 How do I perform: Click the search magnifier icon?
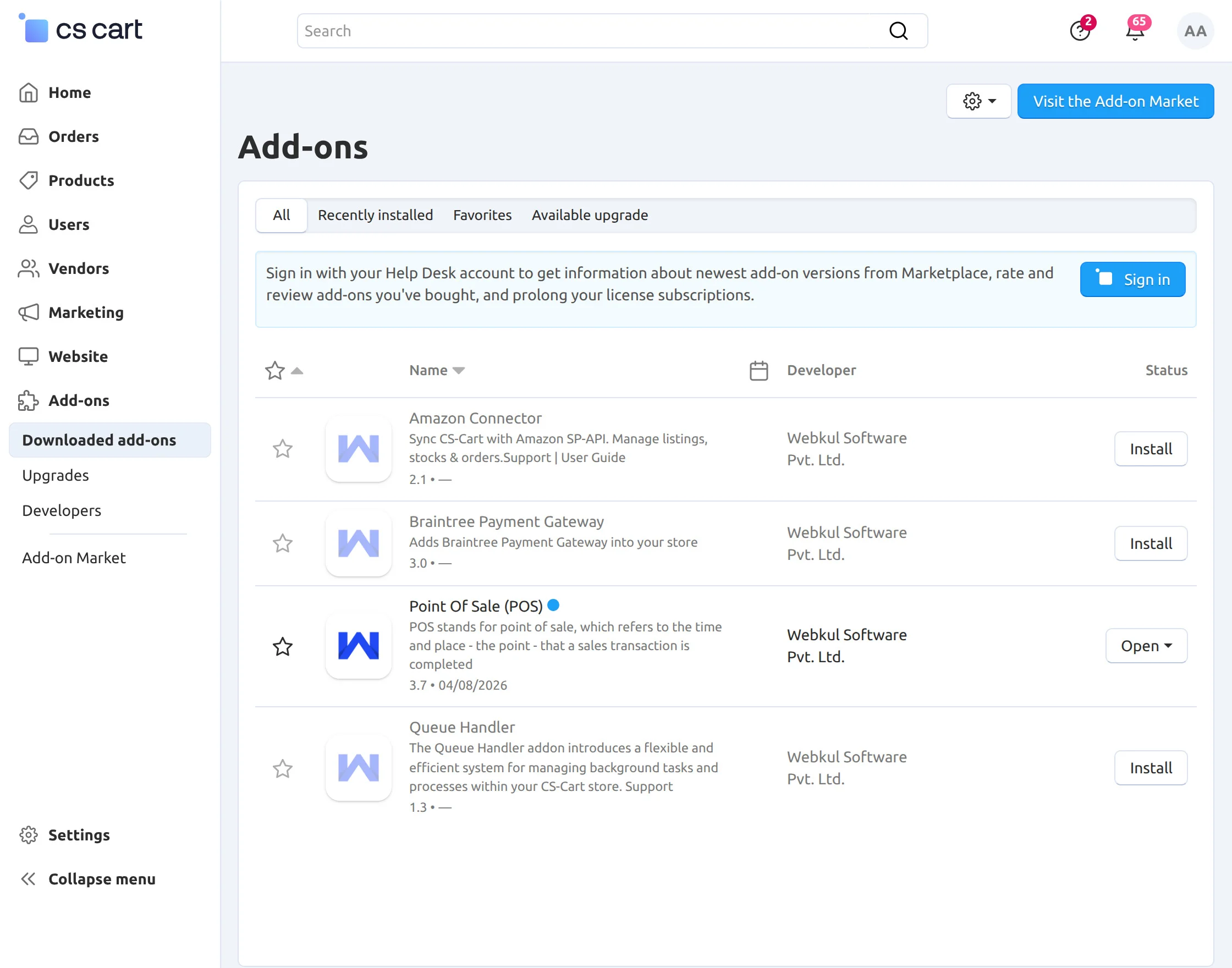(x=898, y=31)
